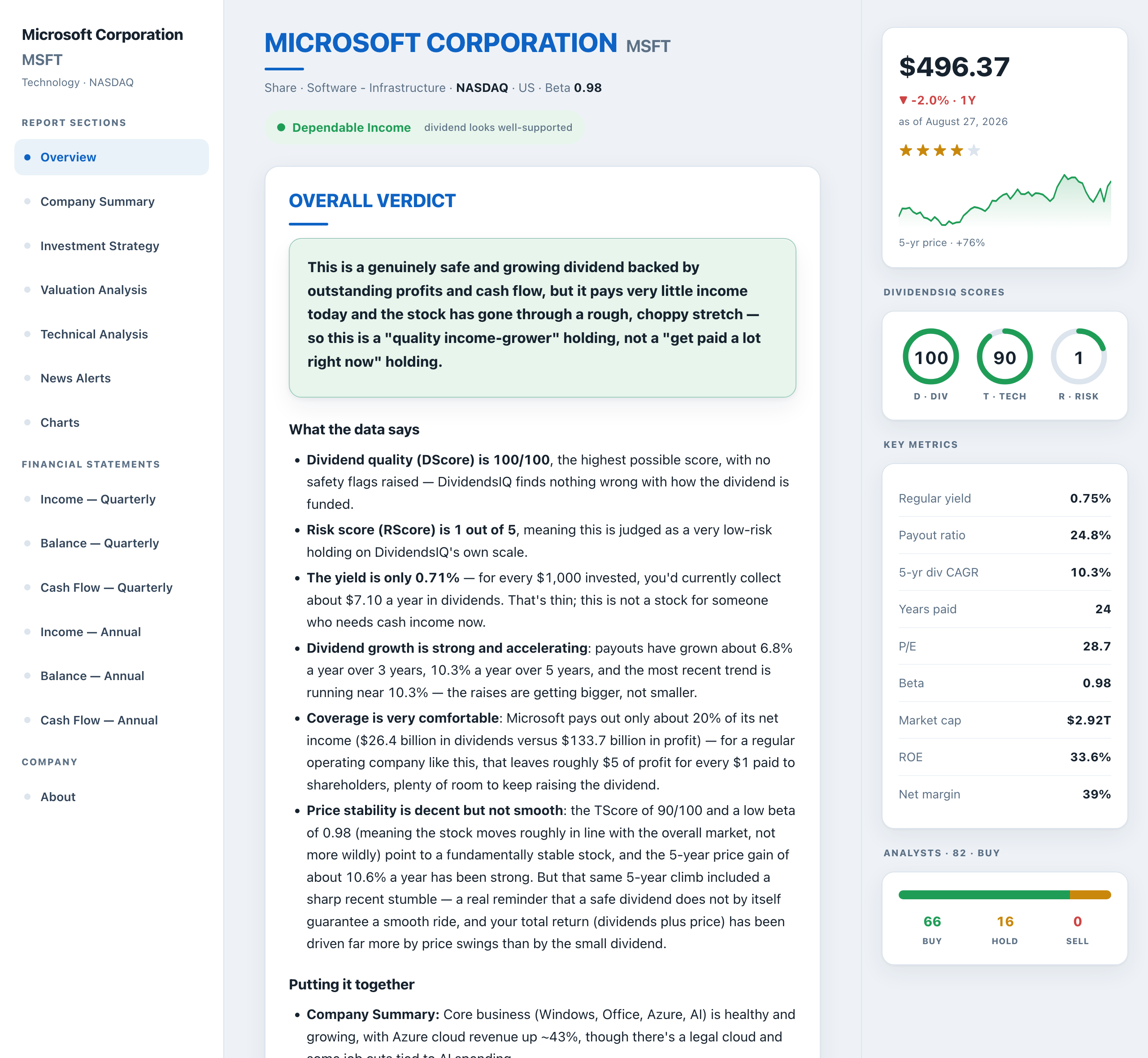Open the About company page

pos(112,797)
